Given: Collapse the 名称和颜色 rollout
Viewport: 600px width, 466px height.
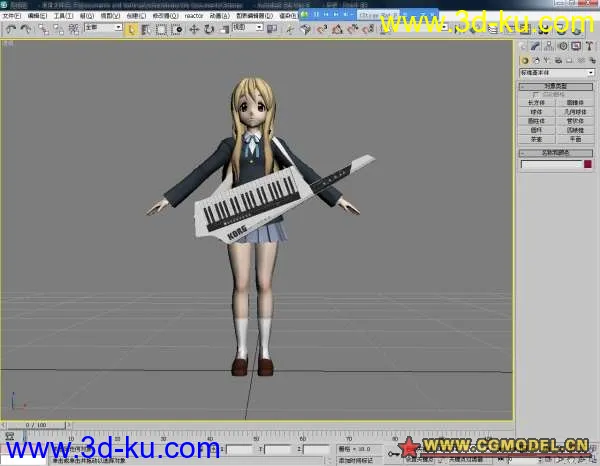Looking at the screenshot, I should click(x=556, y=153).
